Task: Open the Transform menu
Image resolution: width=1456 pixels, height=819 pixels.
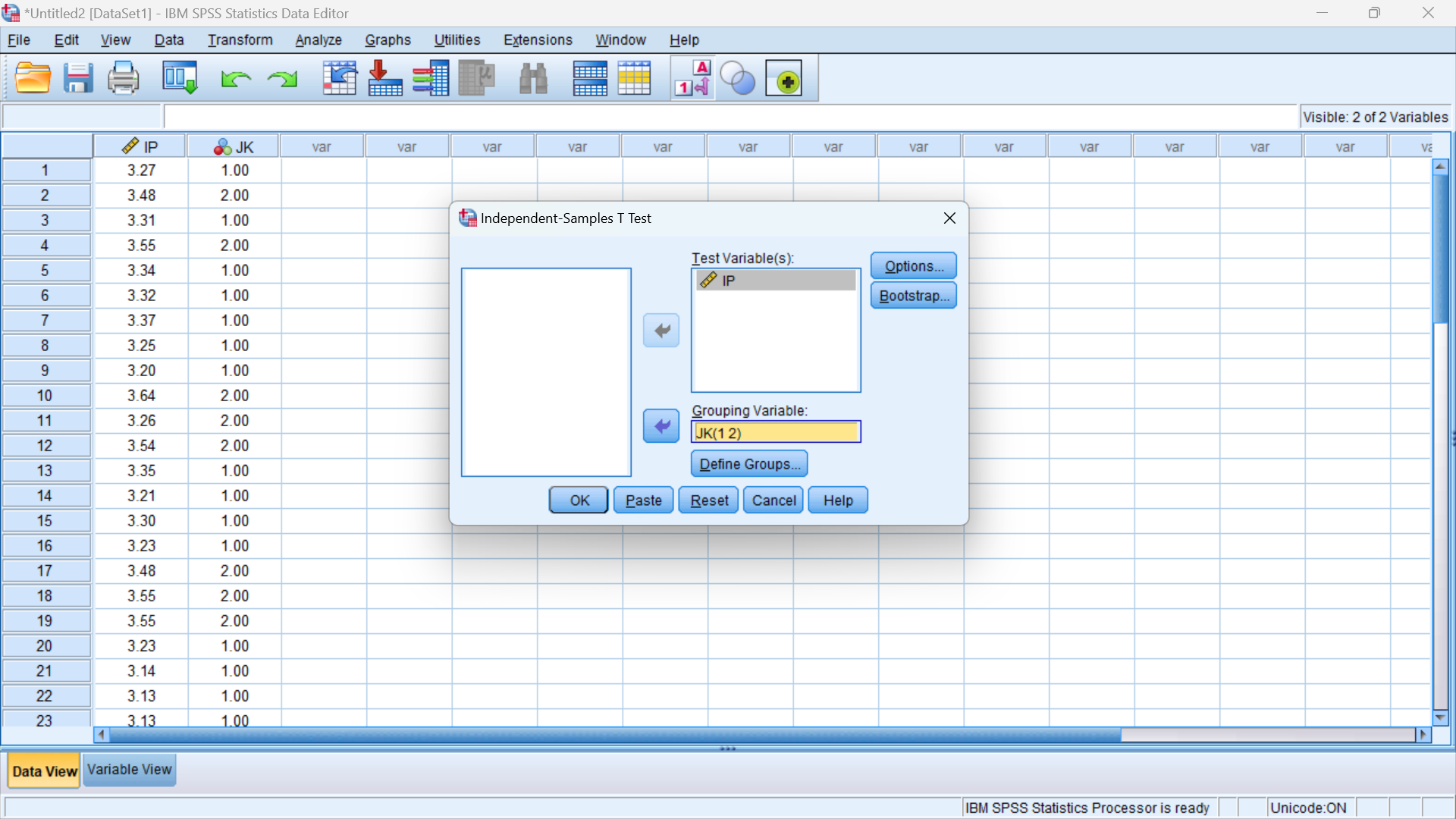Action: (240, 40)
